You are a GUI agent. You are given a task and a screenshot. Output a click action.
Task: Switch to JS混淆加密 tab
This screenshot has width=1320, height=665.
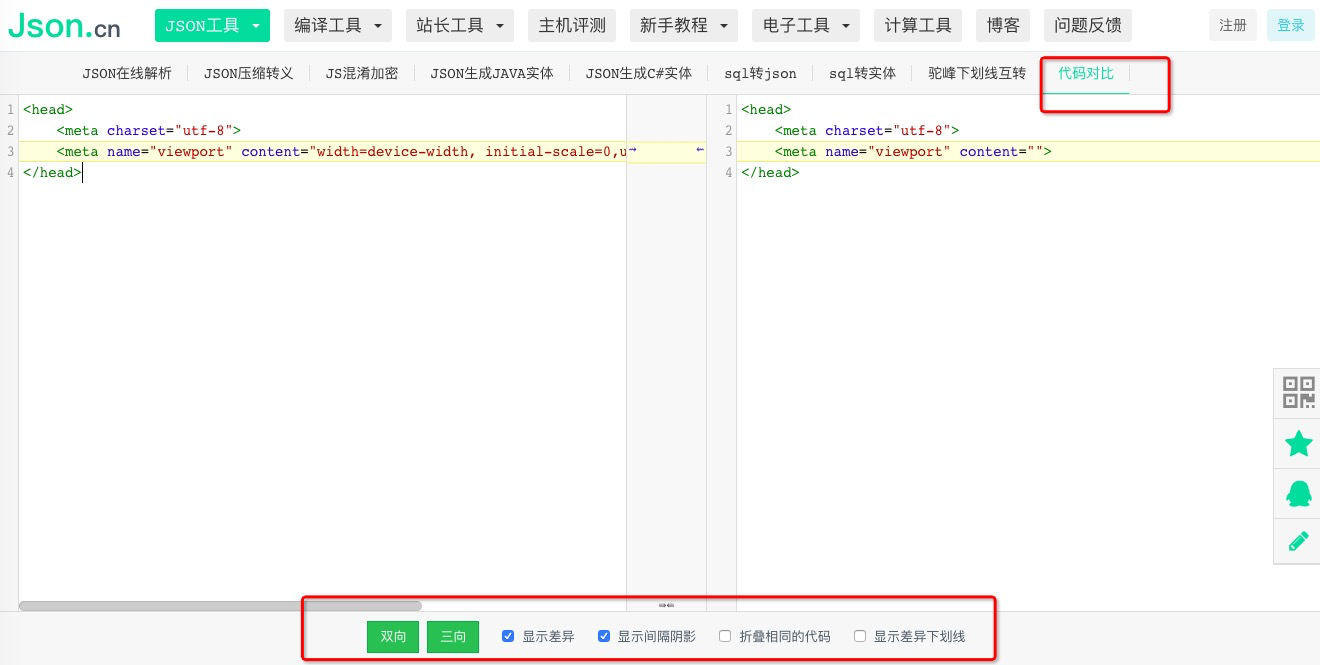[362, 73]
